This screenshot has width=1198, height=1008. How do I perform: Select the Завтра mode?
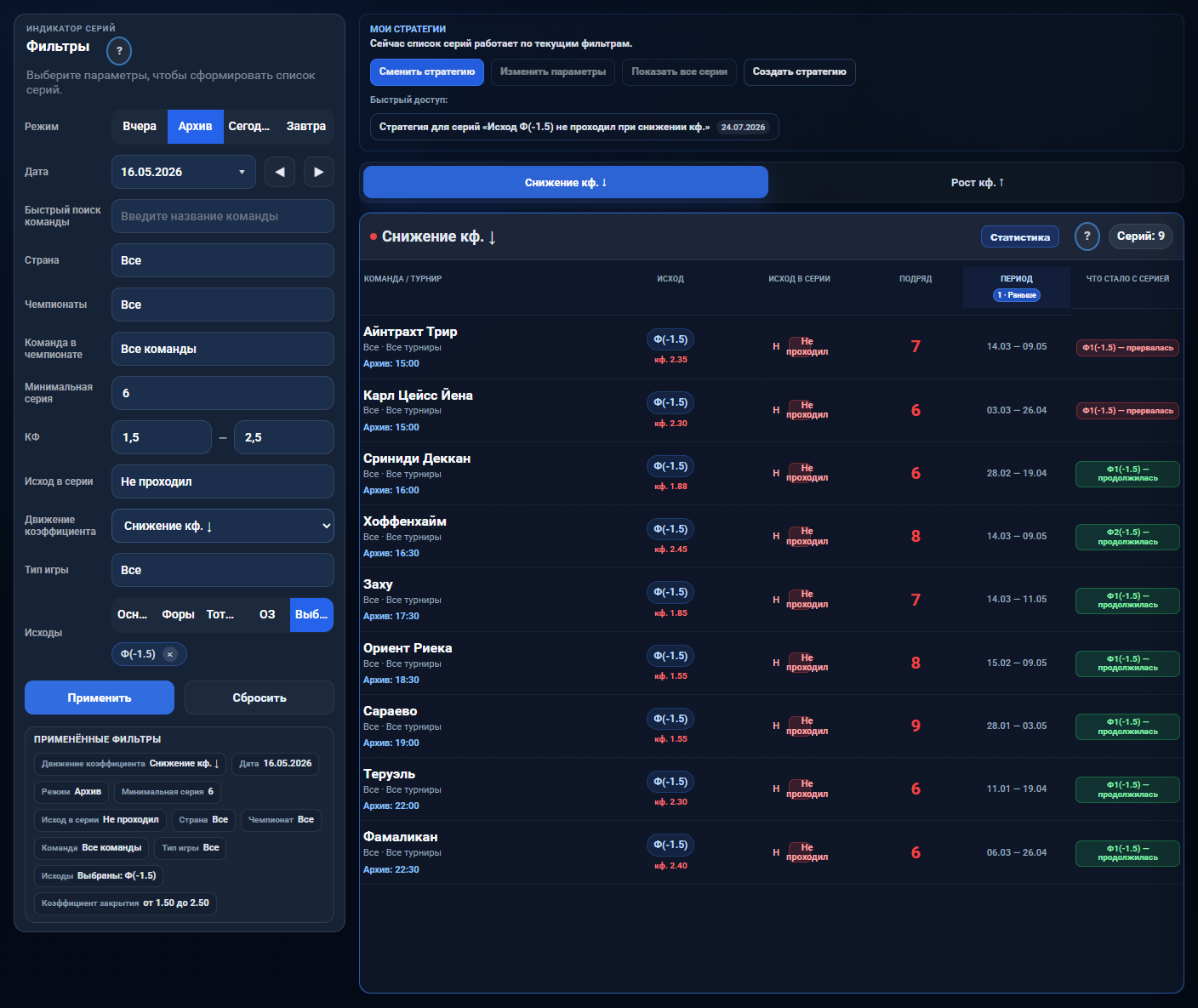coord(305,127)
